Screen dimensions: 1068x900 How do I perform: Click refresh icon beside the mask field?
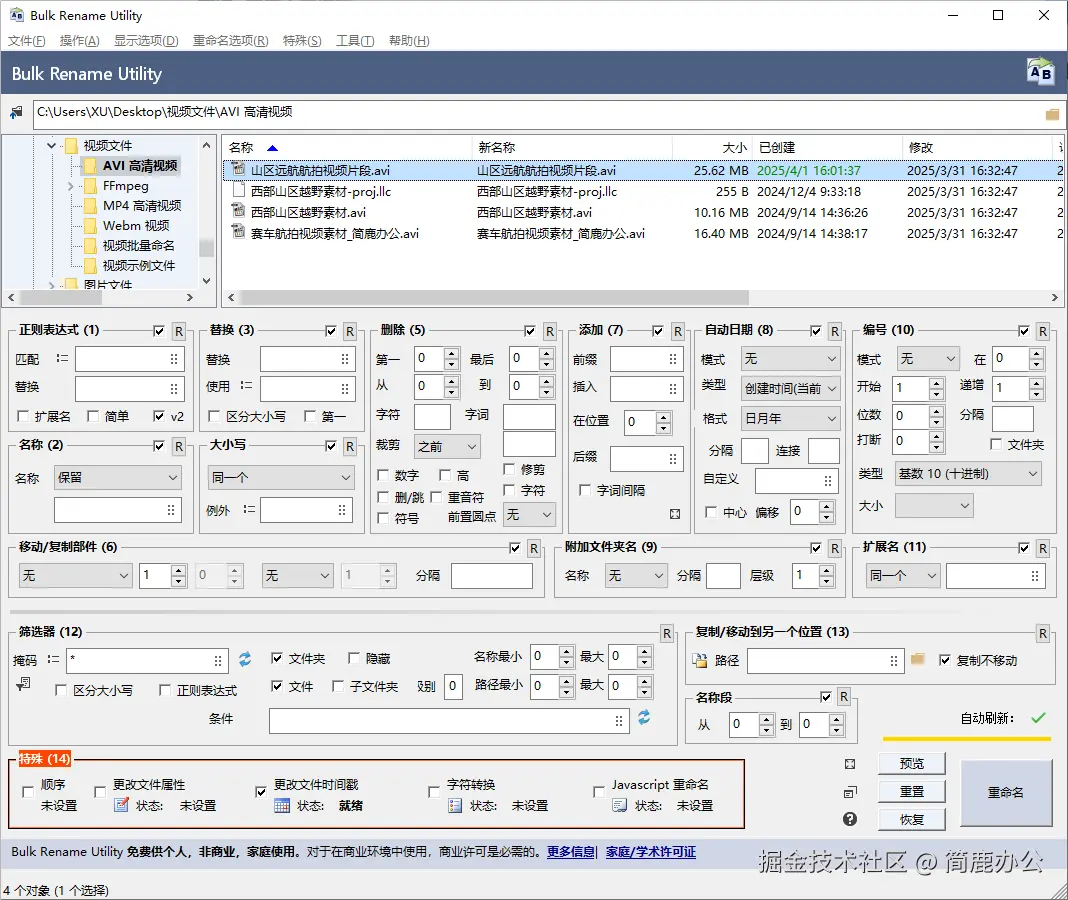(x=245, y=659)
